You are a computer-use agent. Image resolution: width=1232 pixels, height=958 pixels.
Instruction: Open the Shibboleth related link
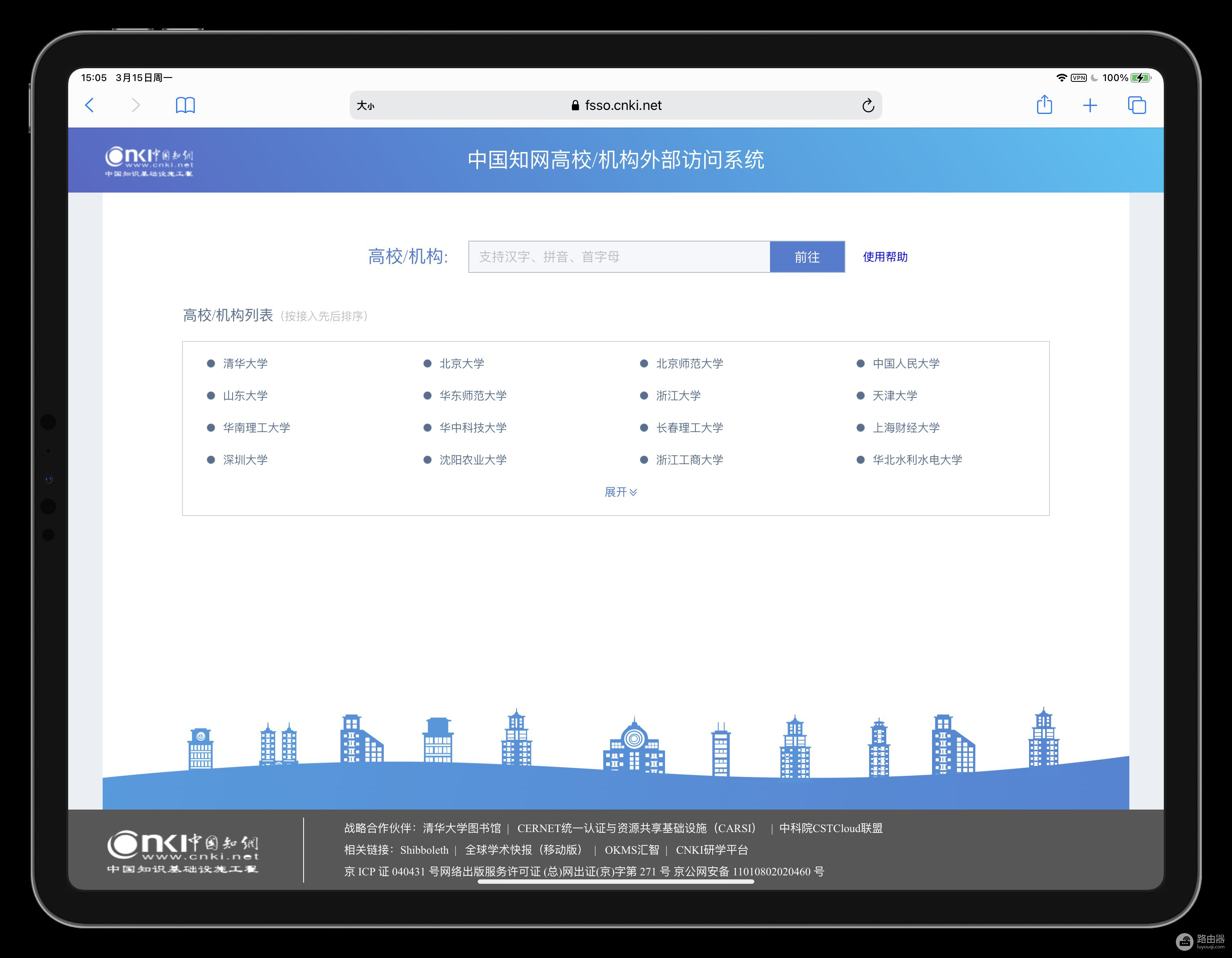click(x=424, y=850)
